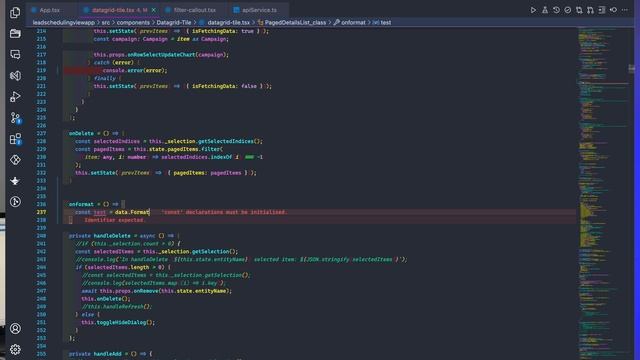Image resolution: width=640 pixels, height=360 pixels.
Task: Open the folder view icon in activity bar
Action: click(15, 33)
